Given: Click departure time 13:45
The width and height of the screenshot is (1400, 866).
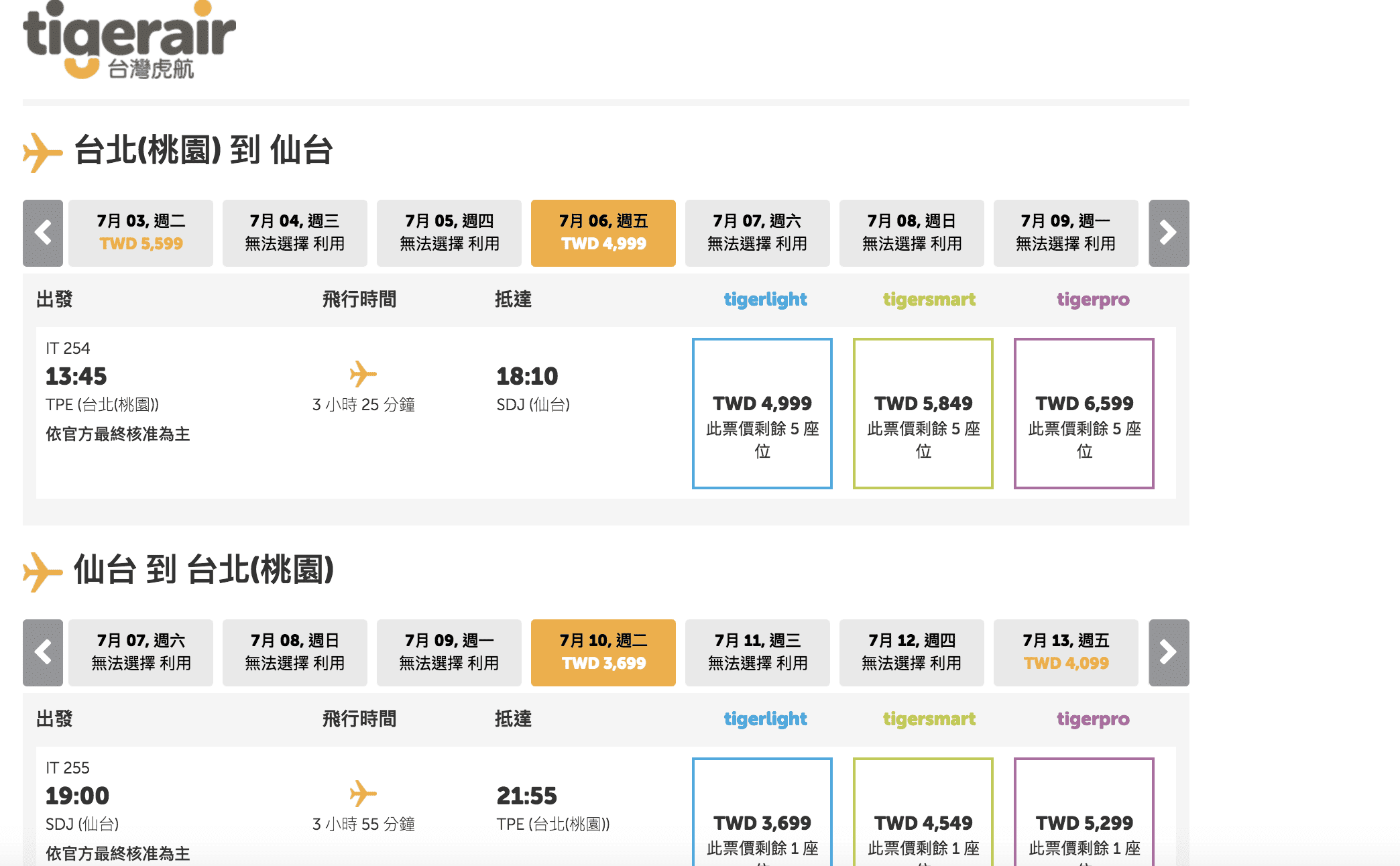Looking at the screenshot, I should point(76,376).
